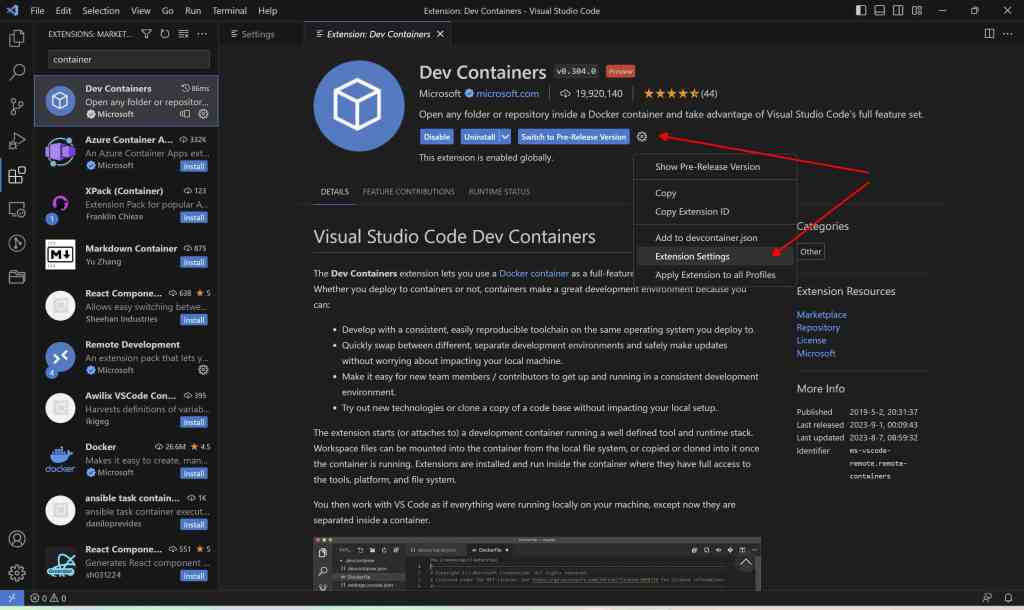Open the Manage gear in activity bar
The image size is (1024, 610).
click(x=17, y=573)
